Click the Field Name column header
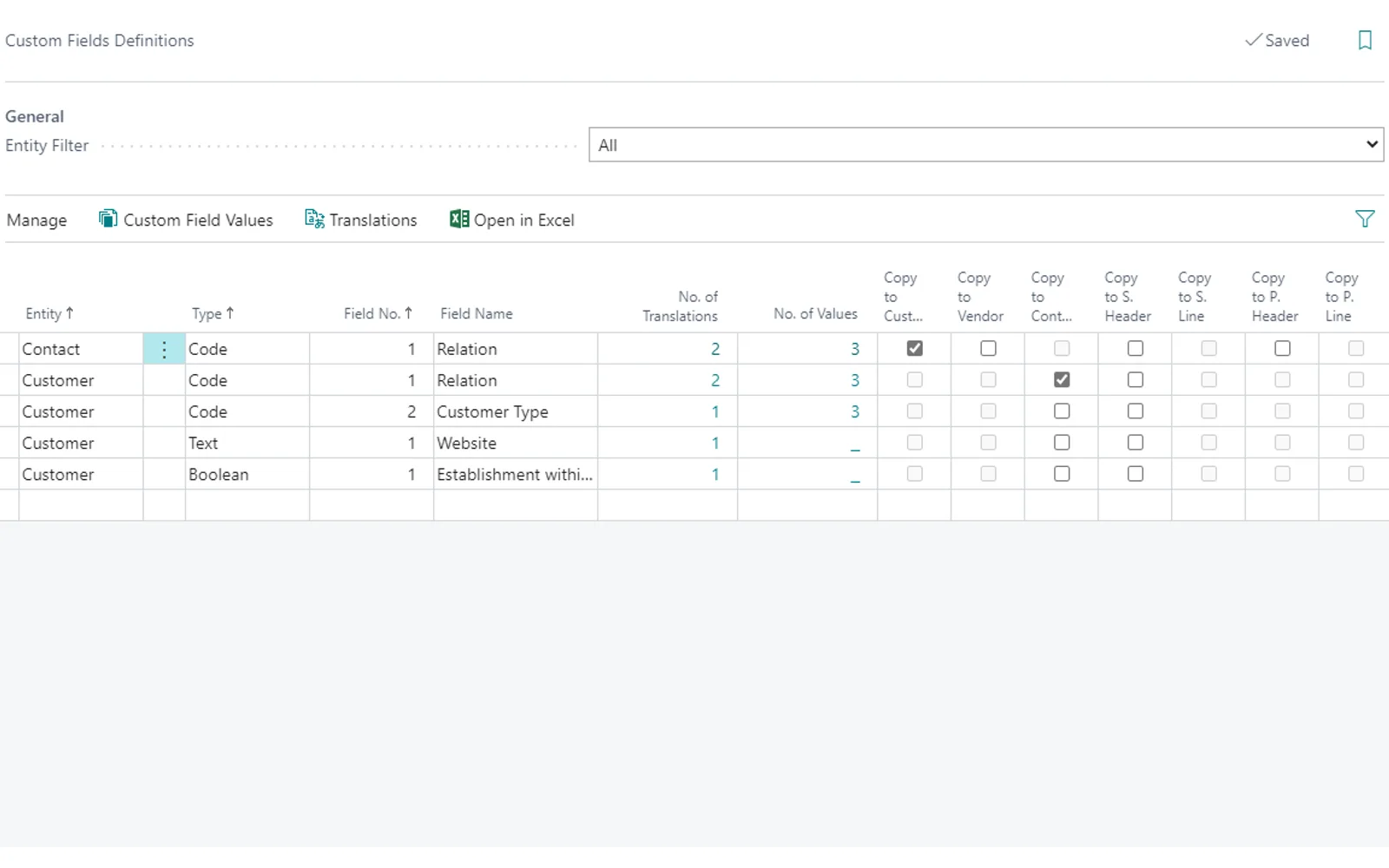The height and width of the screenshot is (868, 1389). (477, 313)
